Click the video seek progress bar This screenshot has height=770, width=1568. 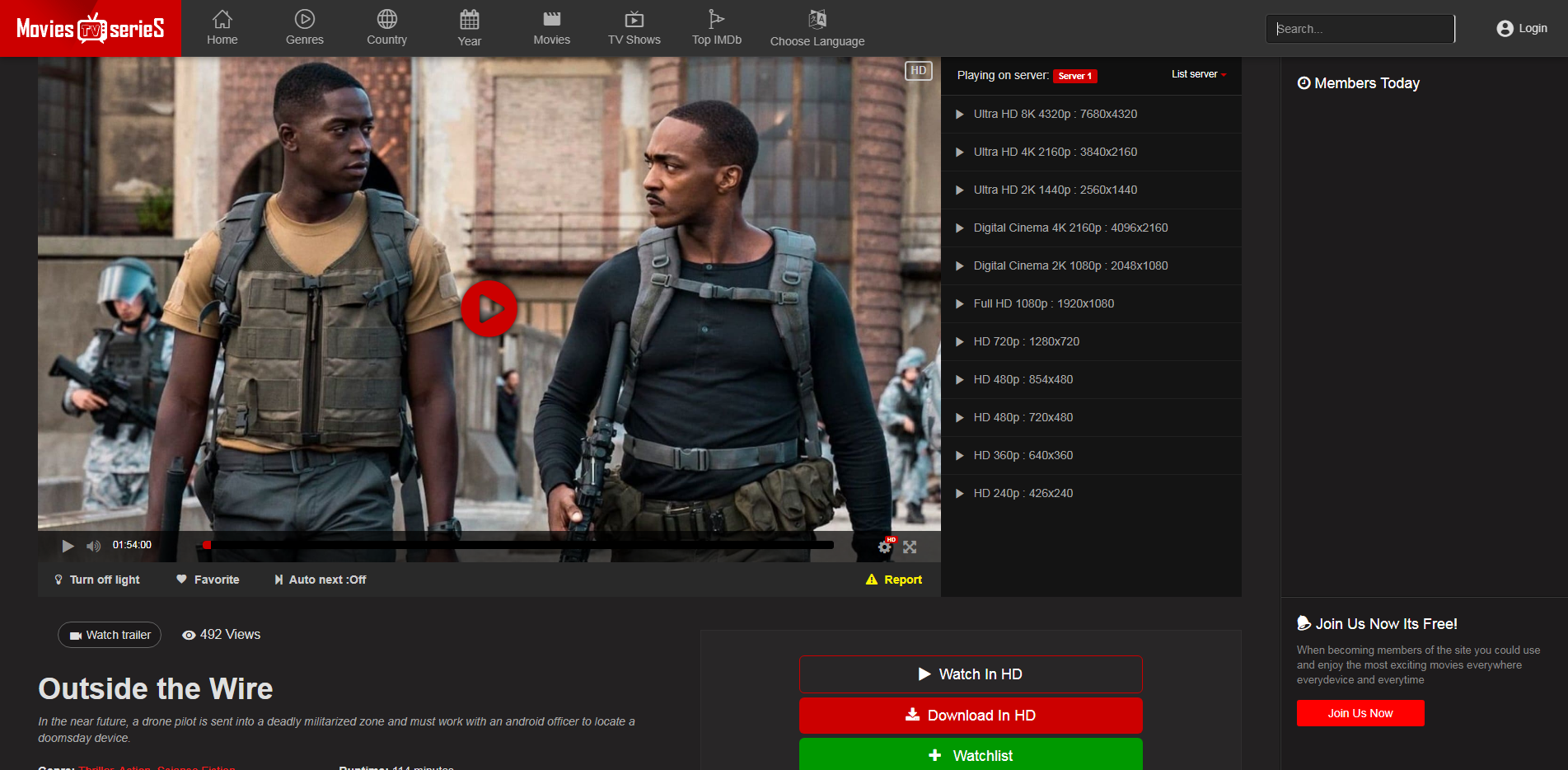[518, 545]
